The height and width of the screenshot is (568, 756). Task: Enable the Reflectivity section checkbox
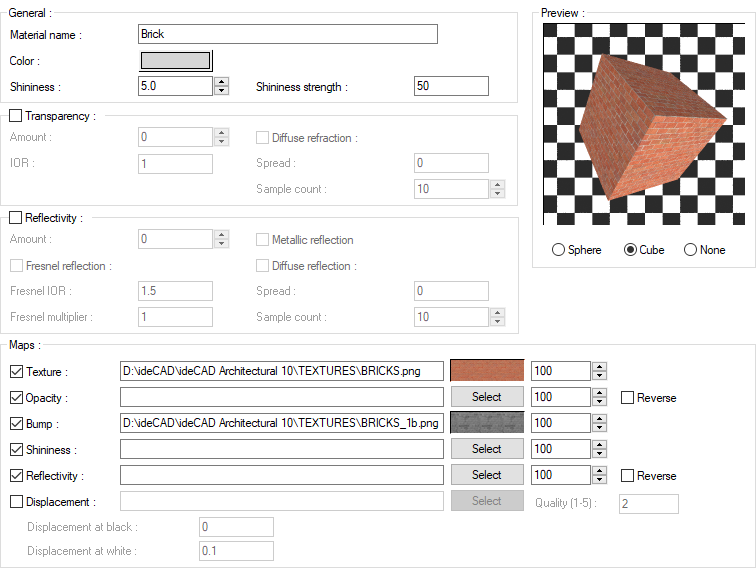(x=15, y=218)
